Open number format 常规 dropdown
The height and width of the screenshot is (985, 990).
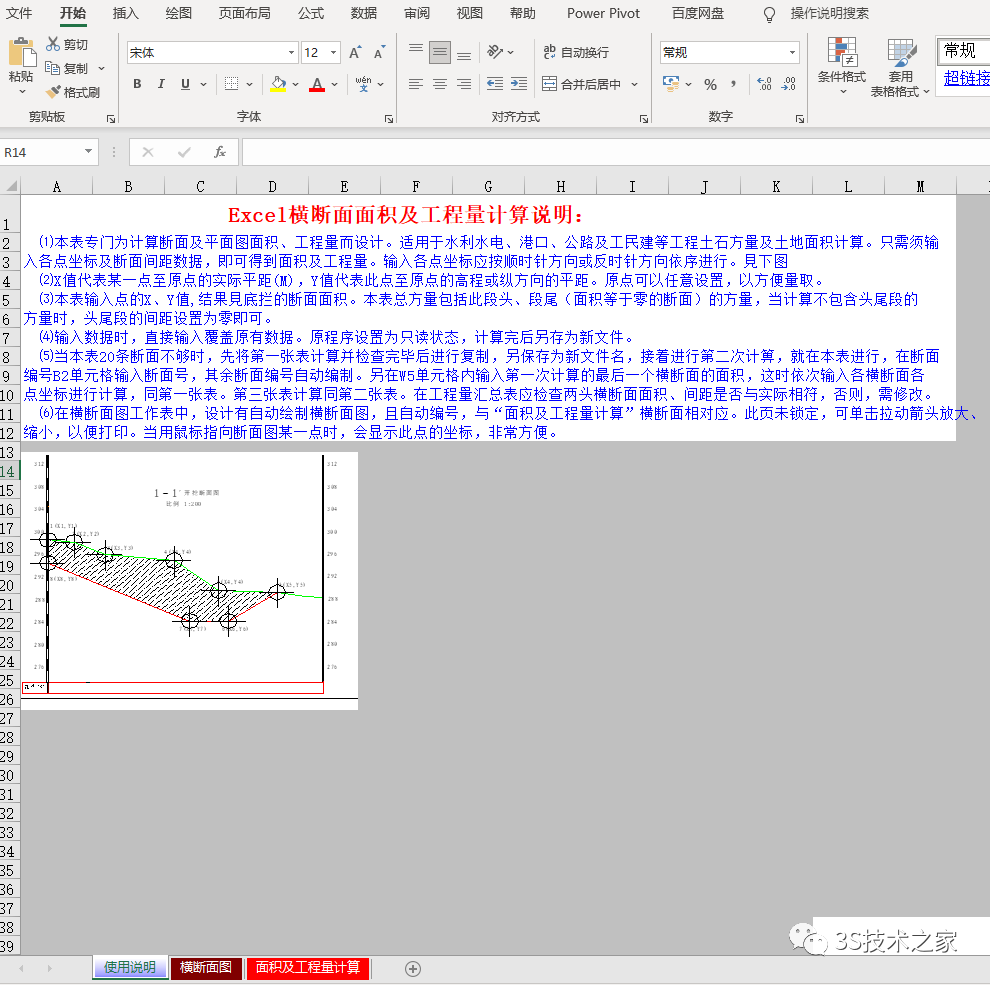tap(792, 53)
